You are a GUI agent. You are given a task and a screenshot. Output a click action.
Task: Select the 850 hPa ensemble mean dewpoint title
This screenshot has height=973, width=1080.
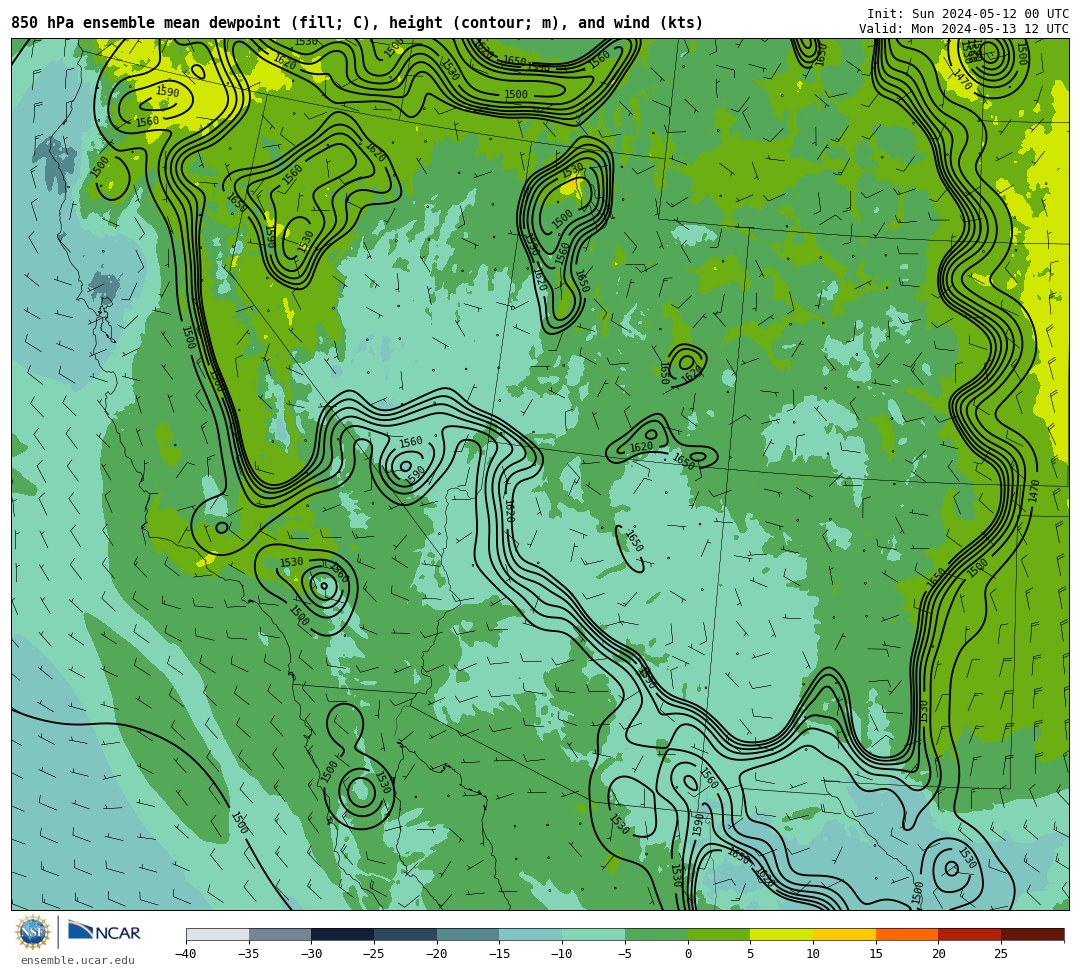pyautogui.click(x=357, y=23)
